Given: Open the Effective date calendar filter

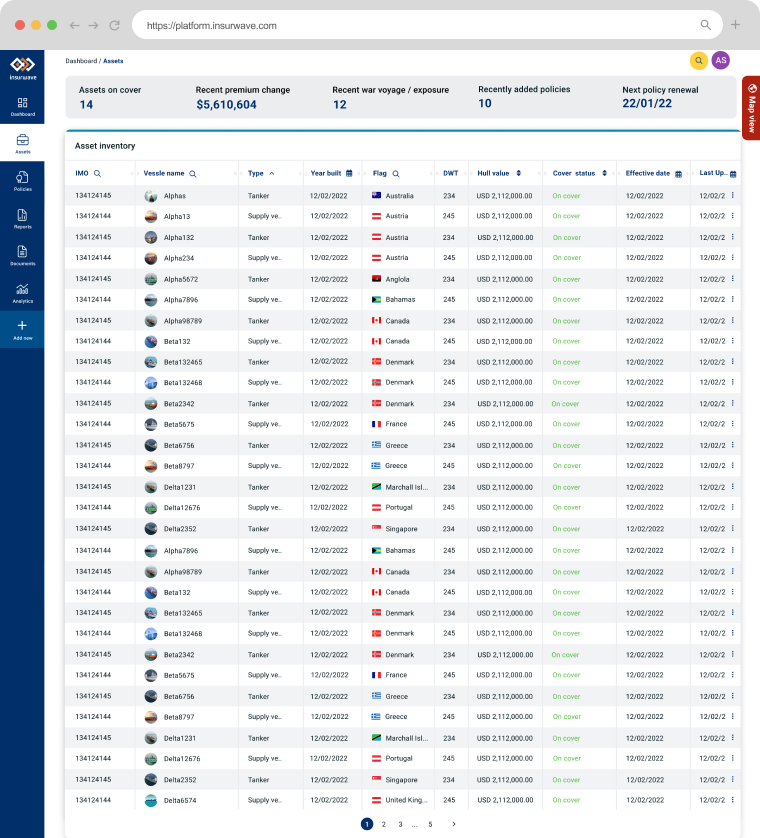Looking at the screenshot, I should (x=679, y=174).
